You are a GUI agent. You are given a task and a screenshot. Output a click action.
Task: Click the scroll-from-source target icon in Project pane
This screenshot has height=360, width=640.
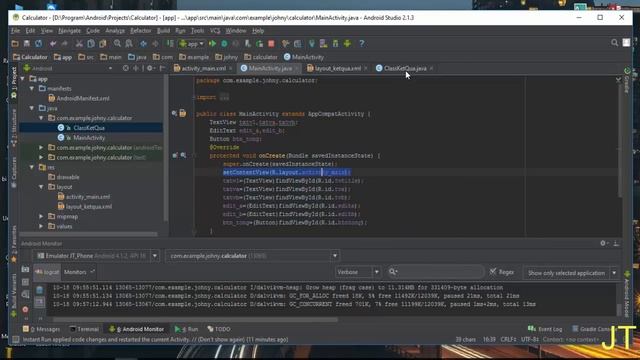[x=126, y=68]
